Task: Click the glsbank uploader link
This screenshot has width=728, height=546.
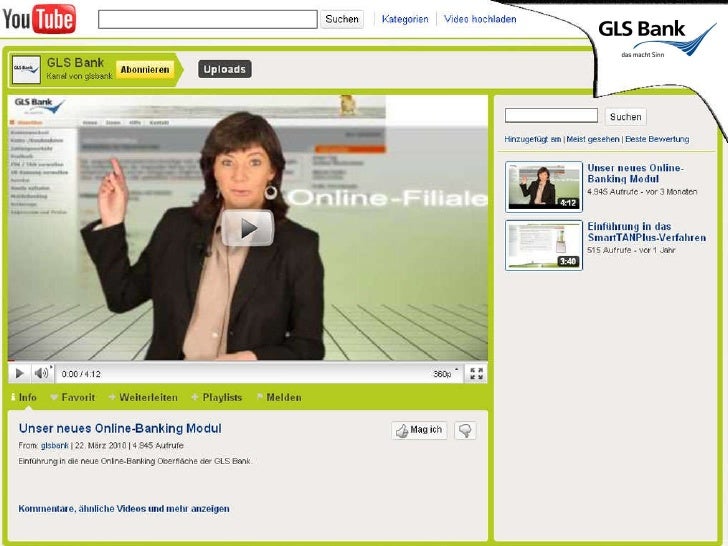Action: [54, 445]
